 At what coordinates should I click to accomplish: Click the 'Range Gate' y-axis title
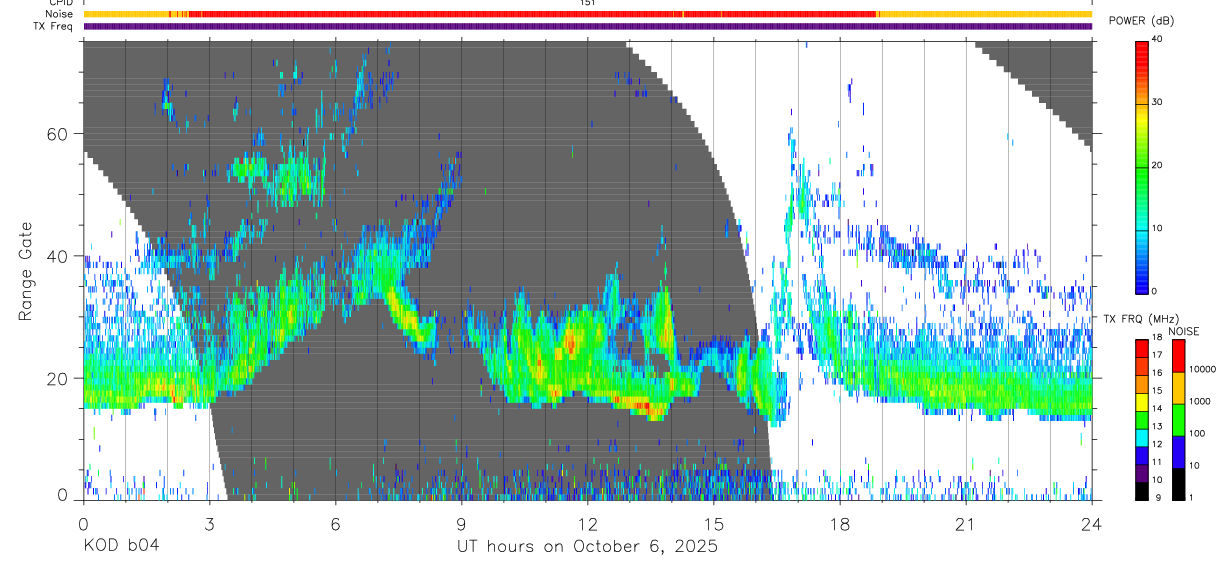click(26, 272)
